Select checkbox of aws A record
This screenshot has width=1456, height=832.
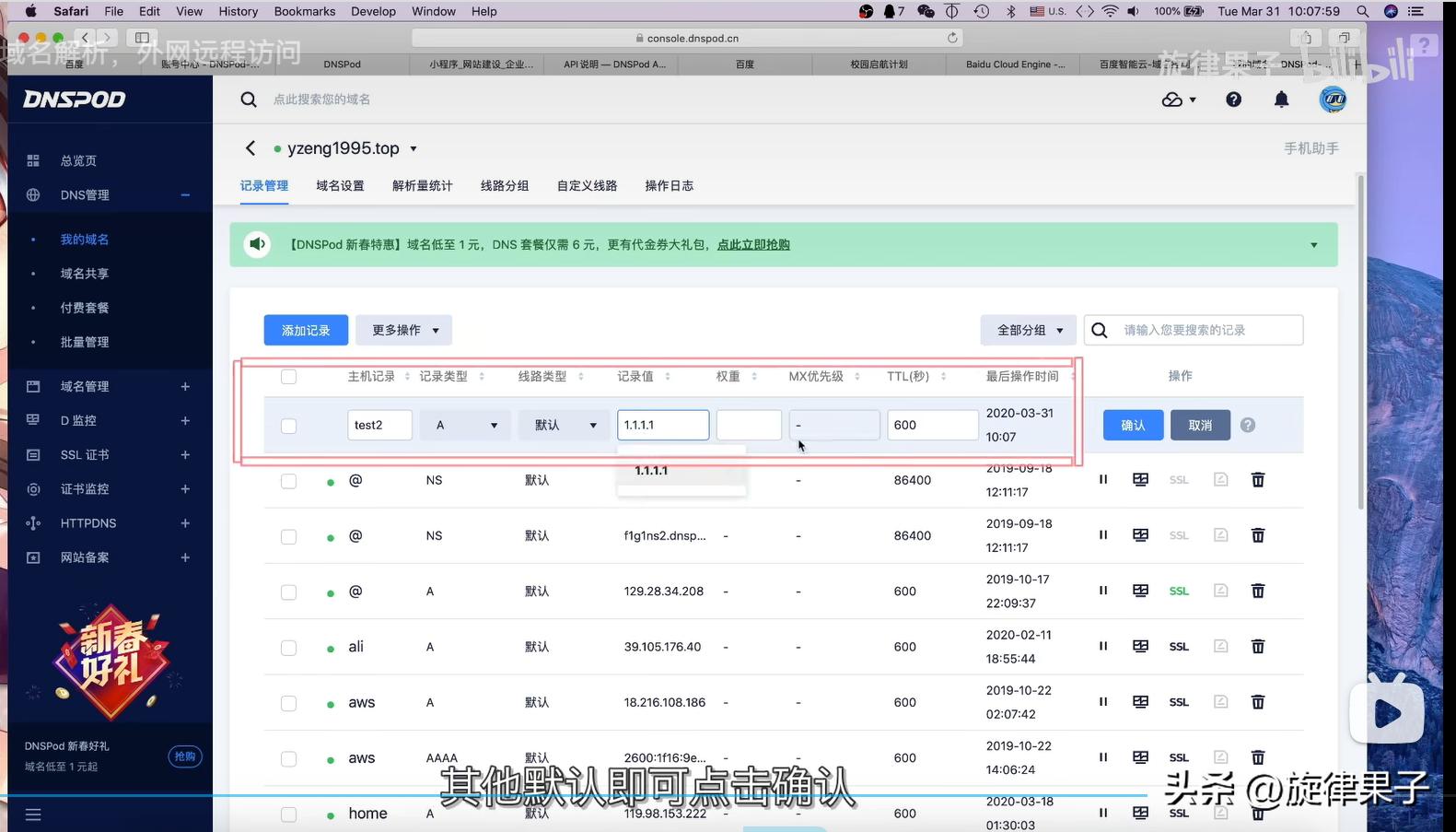click(288, 703)
